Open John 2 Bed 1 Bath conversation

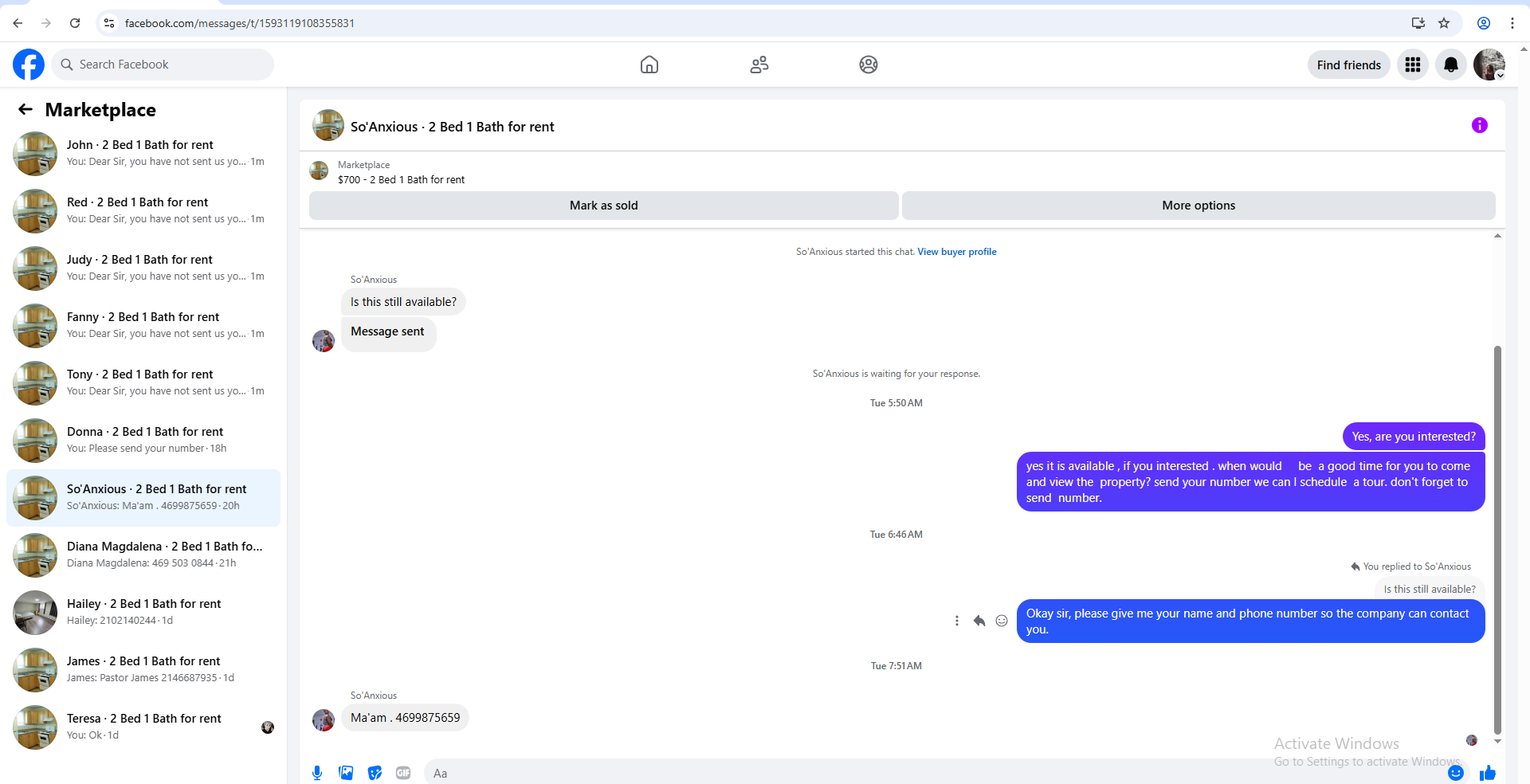click(x=143, y=154)
